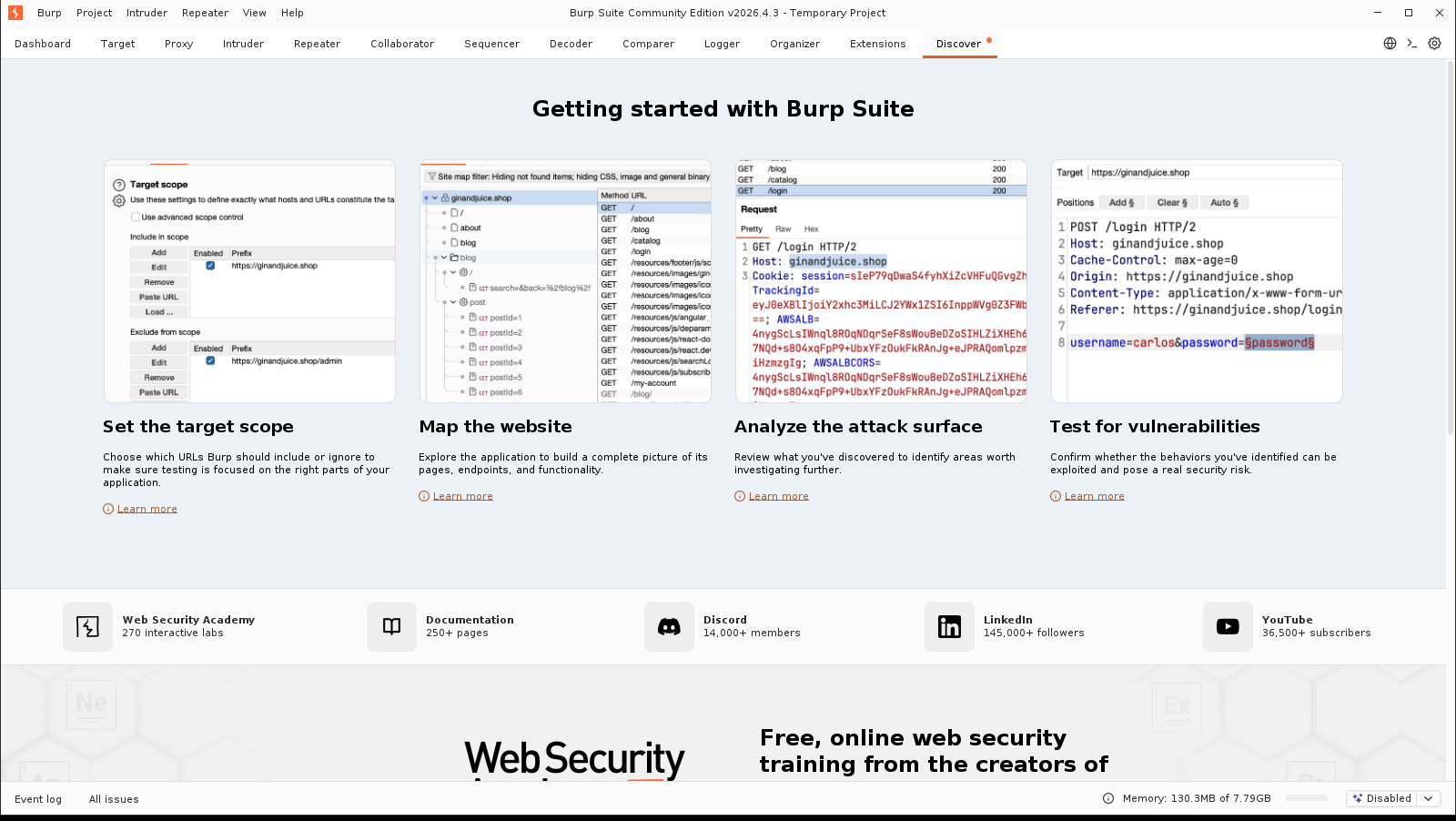Click the Map the website heading
Screen dimensions: 1456x821
click(496, 427)
